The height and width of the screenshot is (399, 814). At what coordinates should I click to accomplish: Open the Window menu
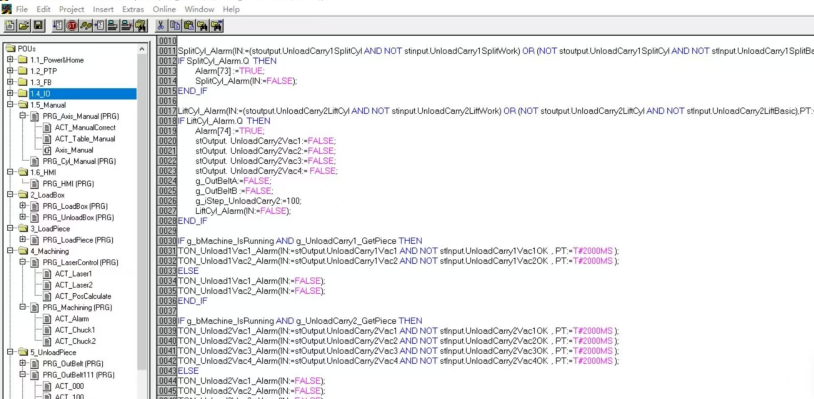pyautogui.click(x=199, y=9)
